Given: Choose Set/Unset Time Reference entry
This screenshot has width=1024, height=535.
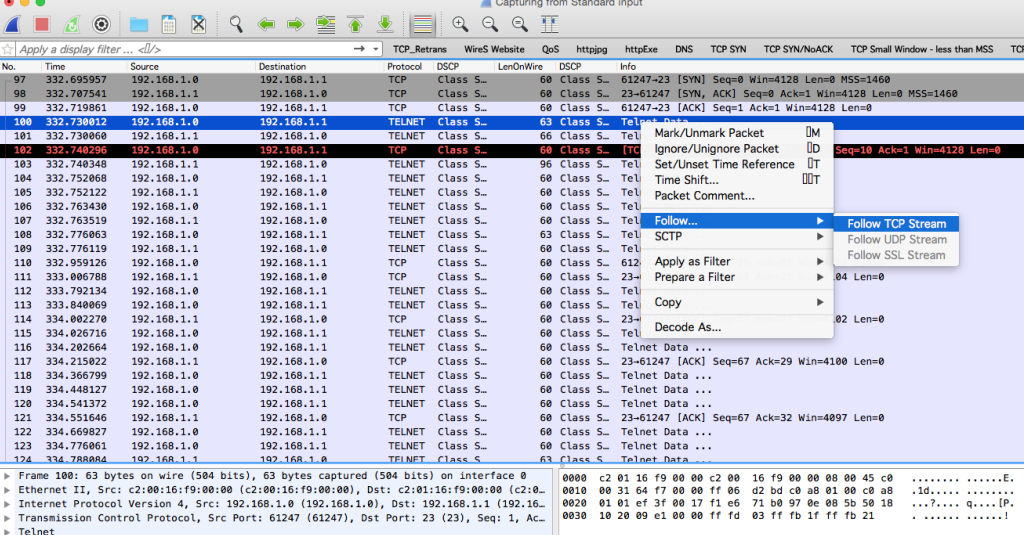Looking at the screenshot, I should click(737, 164).
